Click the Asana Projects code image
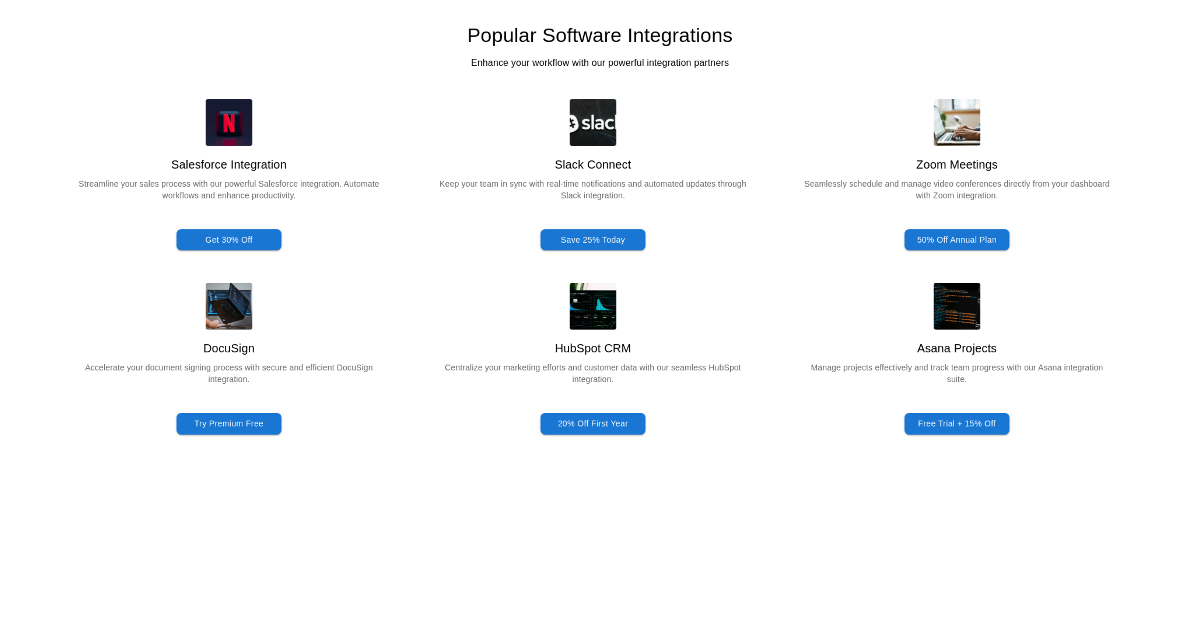The width and height of the screenshot is (1200, 630). point(957,306)
